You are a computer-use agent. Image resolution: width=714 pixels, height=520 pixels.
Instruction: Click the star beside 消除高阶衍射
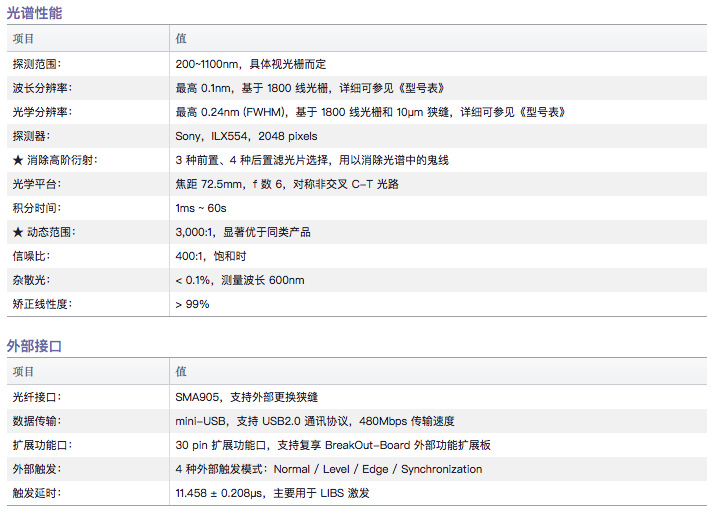tap(18, 160)
